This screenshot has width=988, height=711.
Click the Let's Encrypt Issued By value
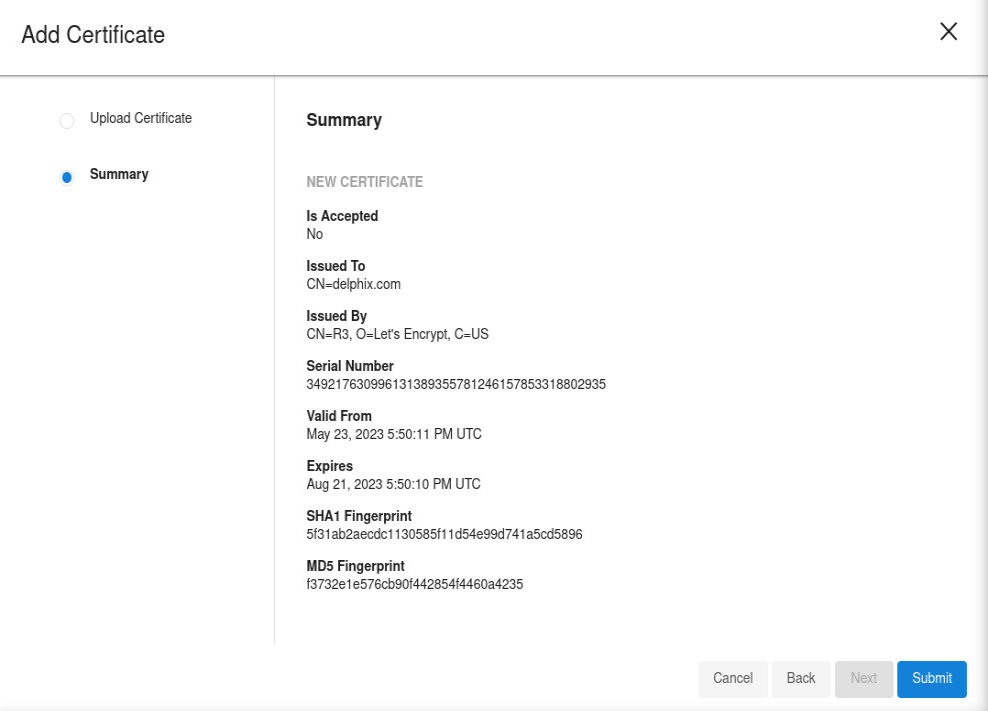point(397,334)
